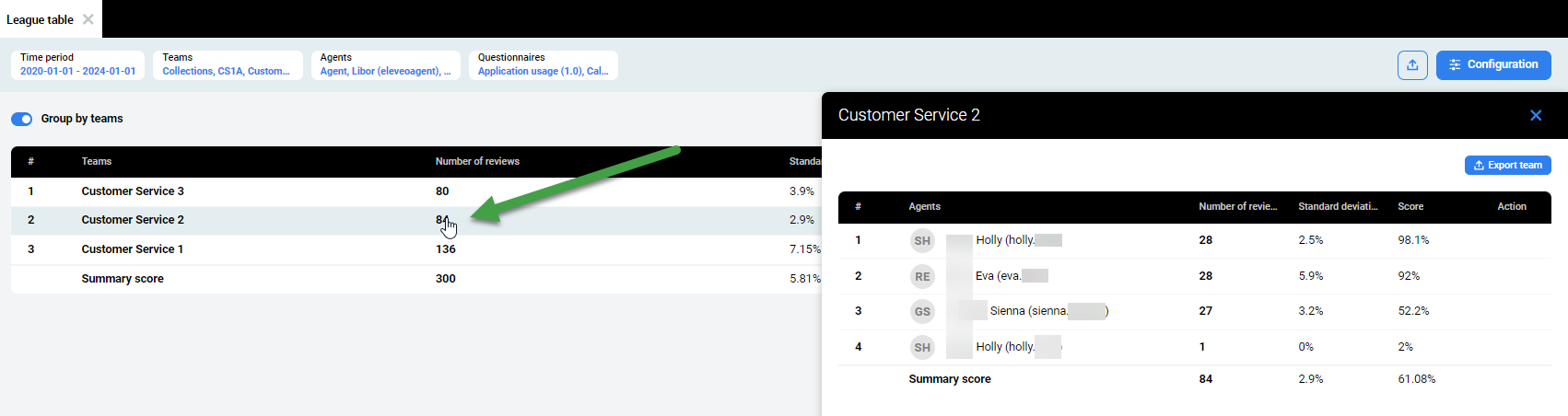Open the Time period filter
1568x416 pixels.
coord(77,65)
